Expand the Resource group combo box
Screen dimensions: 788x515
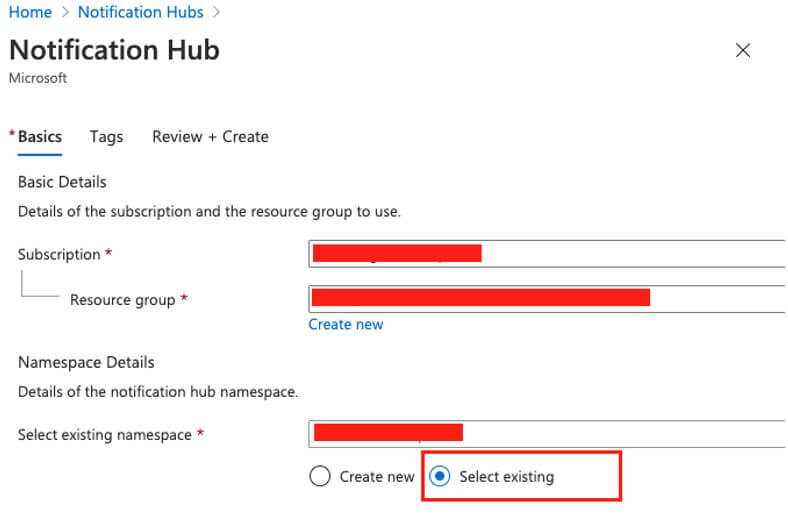click(x=547, y=298)
